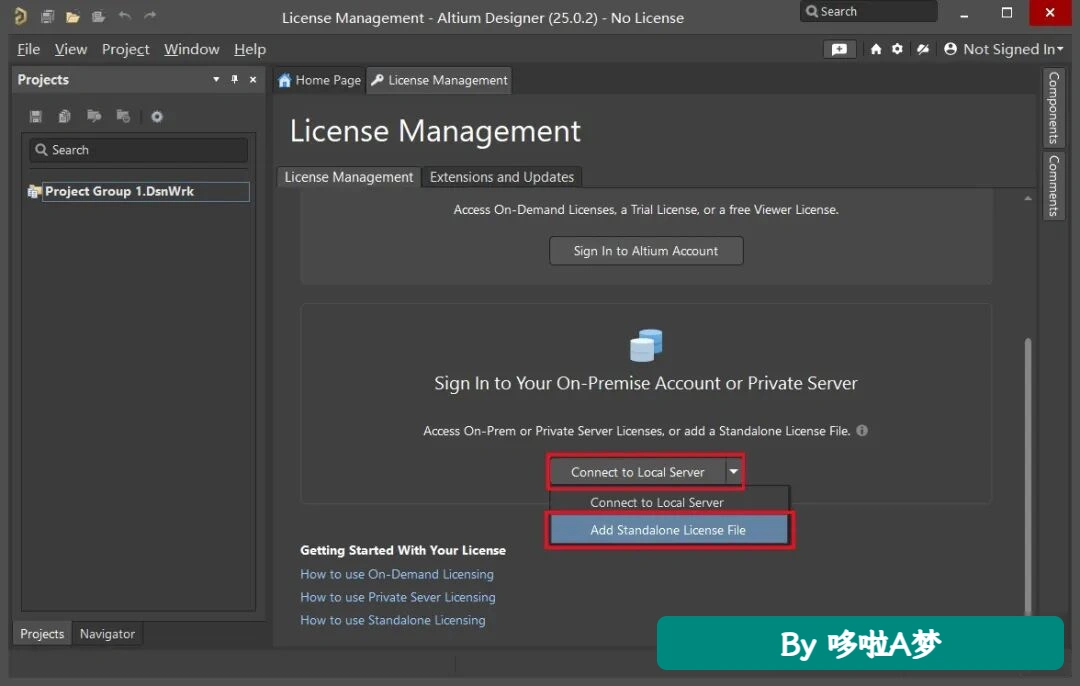Open the Help menu
Image resolution: width=1080 pixels, height=686 pixels.
point(250,50)
